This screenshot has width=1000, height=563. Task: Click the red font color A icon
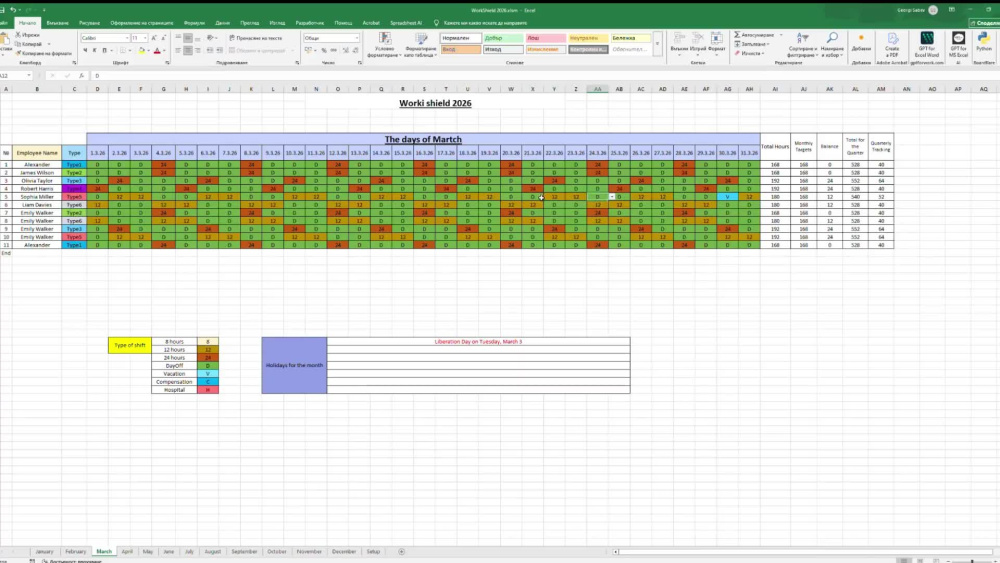coord(157,50)
